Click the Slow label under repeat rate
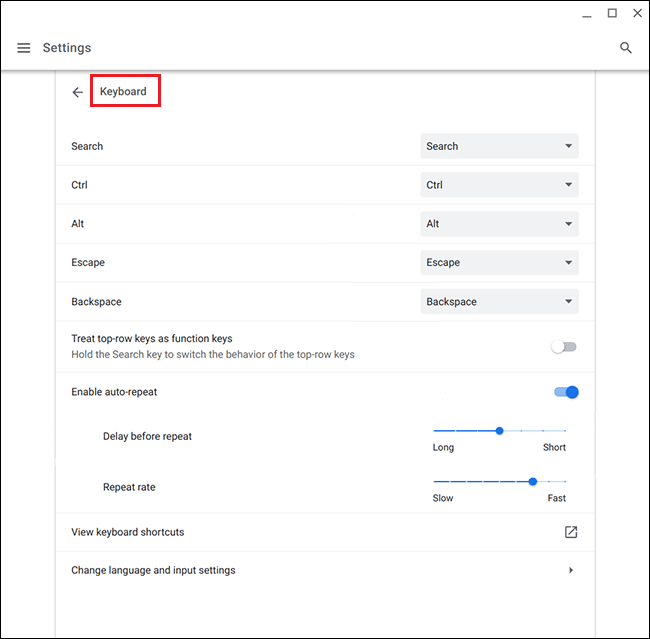 point(443,498)
